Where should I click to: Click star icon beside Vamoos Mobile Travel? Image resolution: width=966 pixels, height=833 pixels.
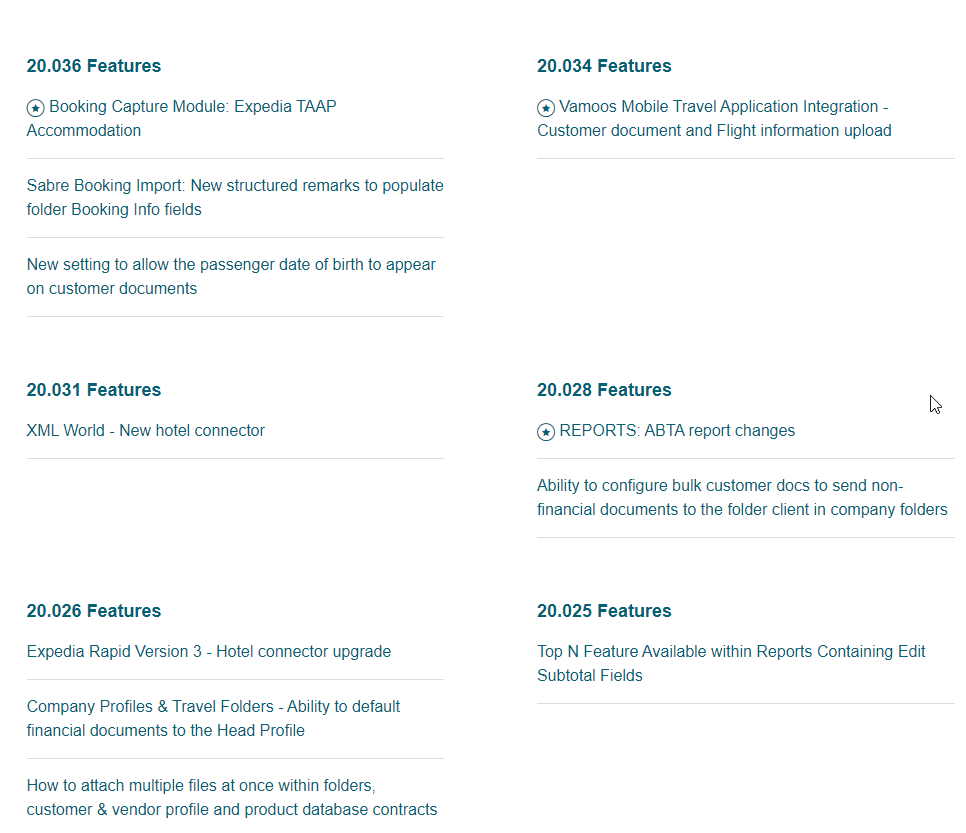click(x=546, y=108)
